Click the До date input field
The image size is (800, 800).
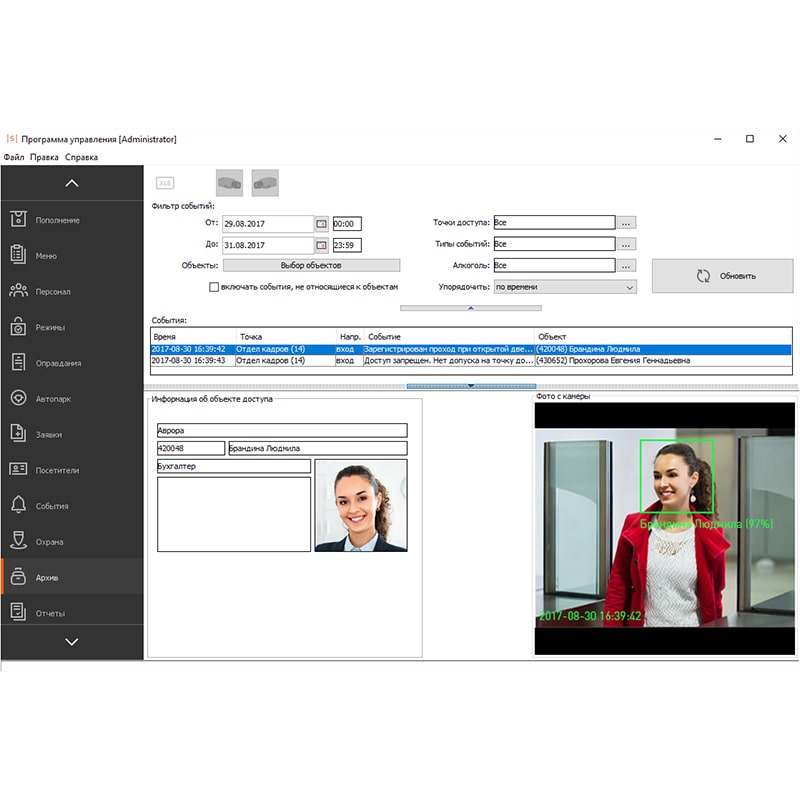pos(267,245)
